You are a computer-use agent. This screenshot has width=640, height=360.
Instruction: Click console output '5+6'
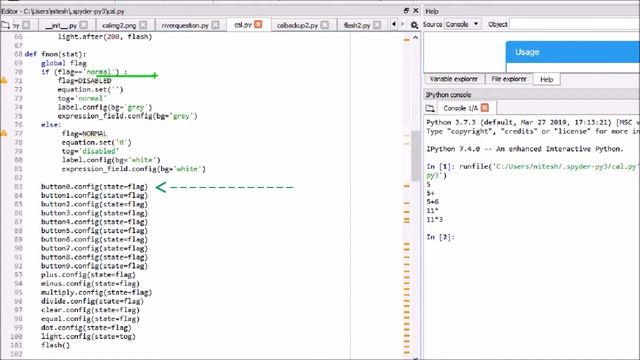433,202
